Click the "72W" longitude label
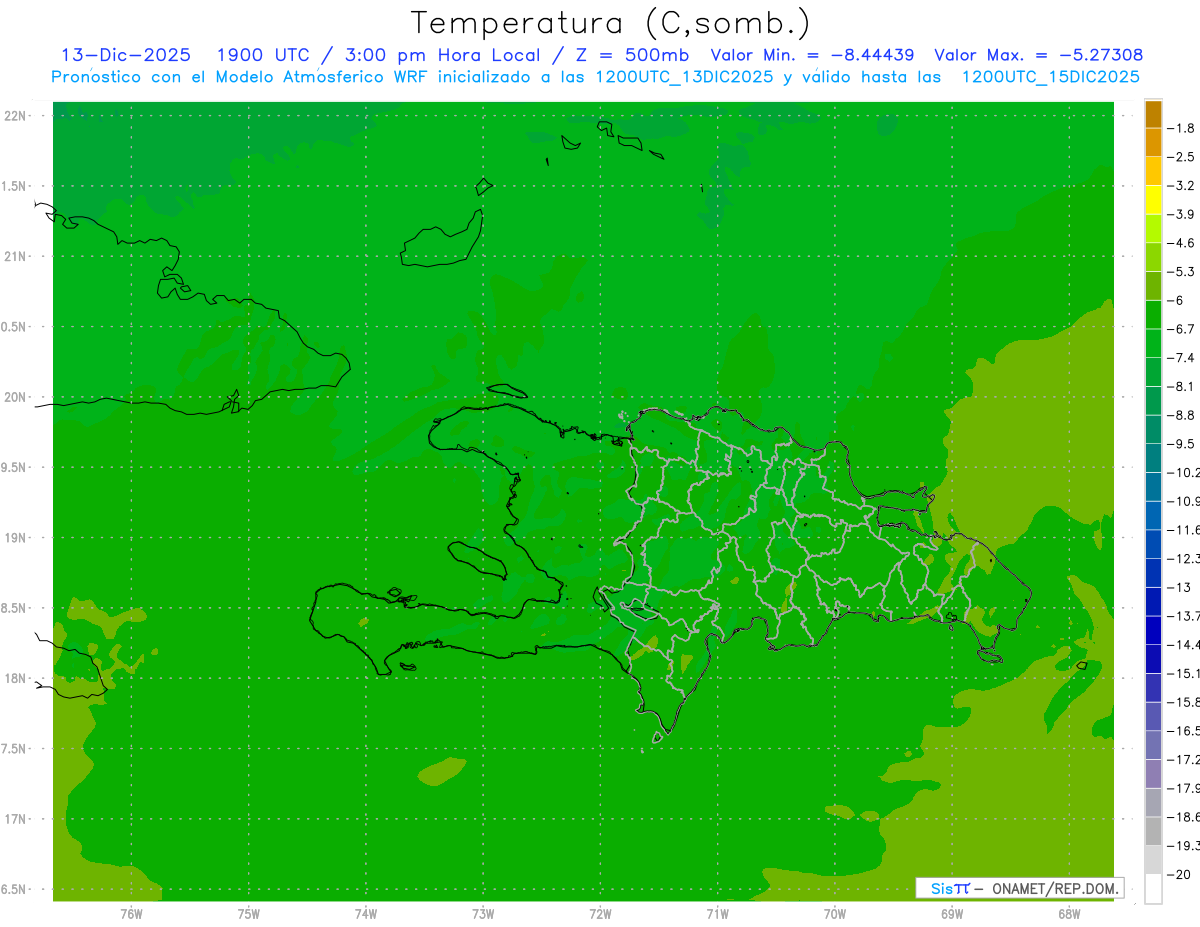Viewport: 1200px width, 927px height. coord(600,913)
